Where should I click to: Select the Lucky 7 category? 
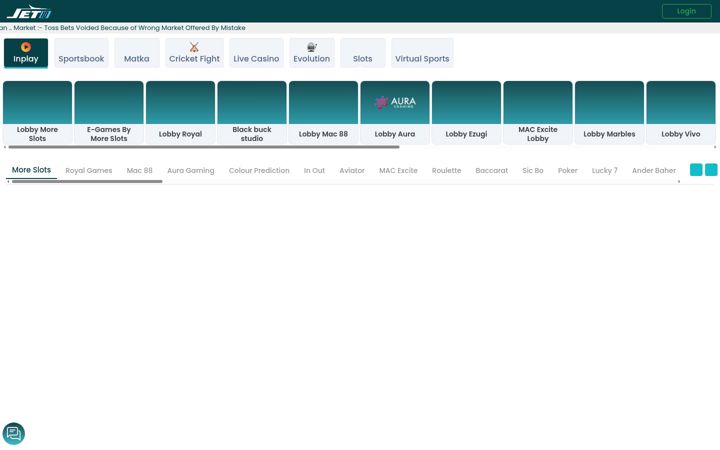click(x=605, y=170)
